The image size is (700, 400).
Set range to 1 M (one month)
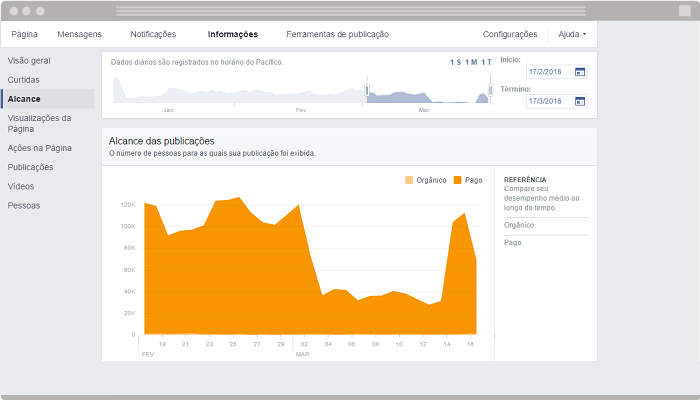(471, 62)
